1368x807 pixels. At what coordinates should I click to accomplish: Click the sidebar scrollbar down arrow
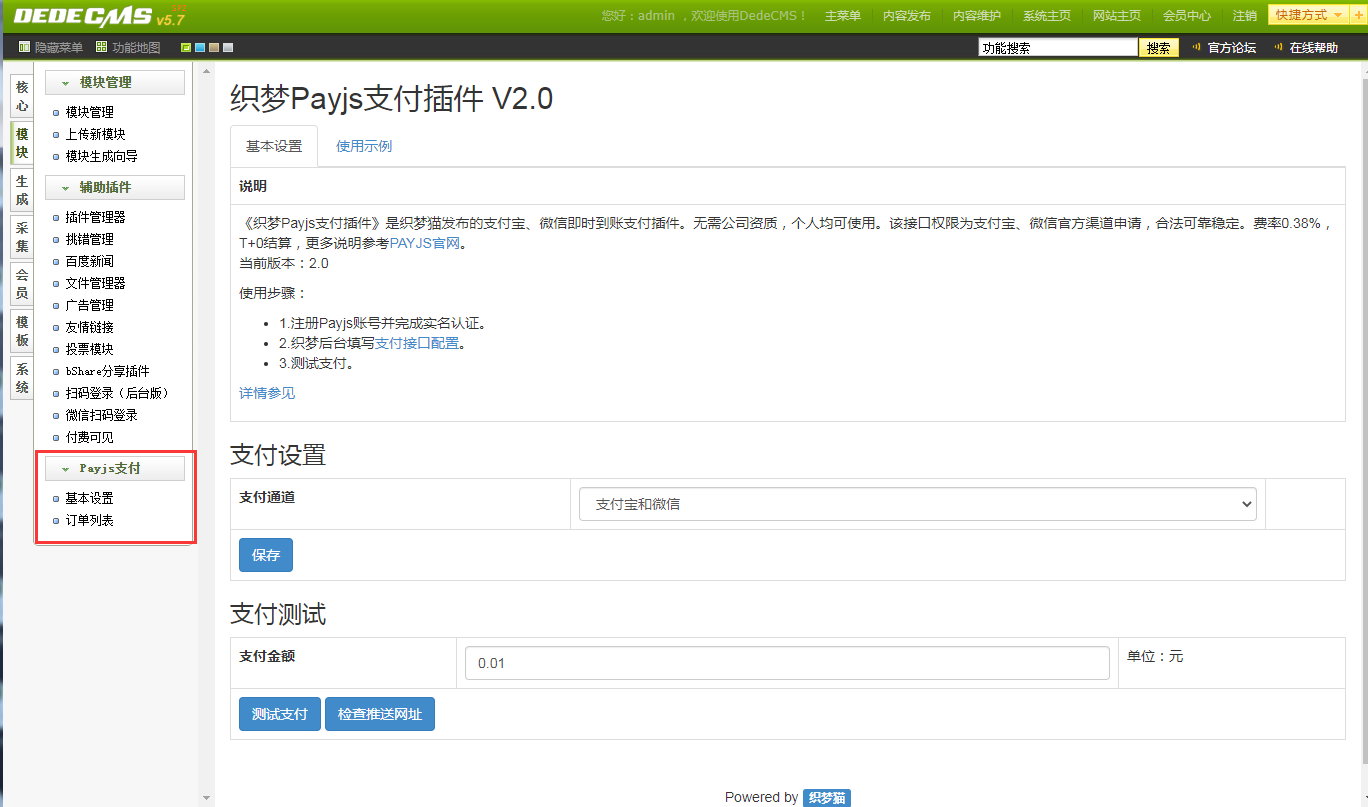[x=207, y=798]
